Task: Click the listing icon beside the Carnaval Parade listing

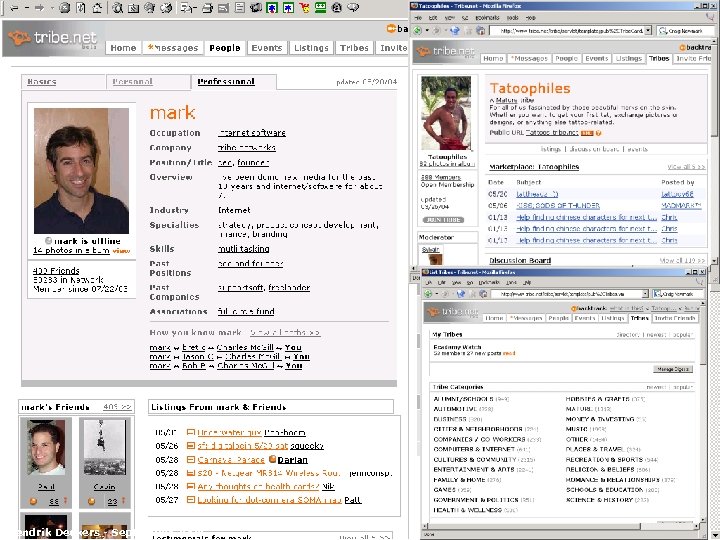Action: tap(191, 459)
